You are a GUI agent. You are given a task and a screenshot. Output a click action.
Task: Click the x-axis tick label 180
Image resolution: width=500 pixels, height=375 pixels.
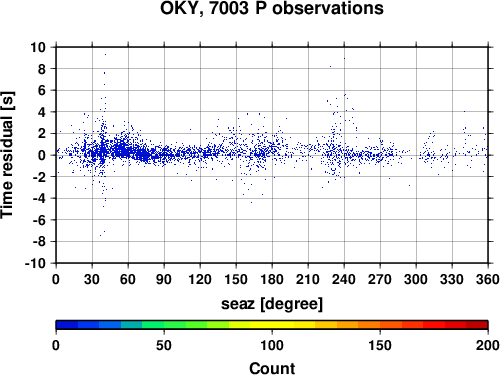272,279
